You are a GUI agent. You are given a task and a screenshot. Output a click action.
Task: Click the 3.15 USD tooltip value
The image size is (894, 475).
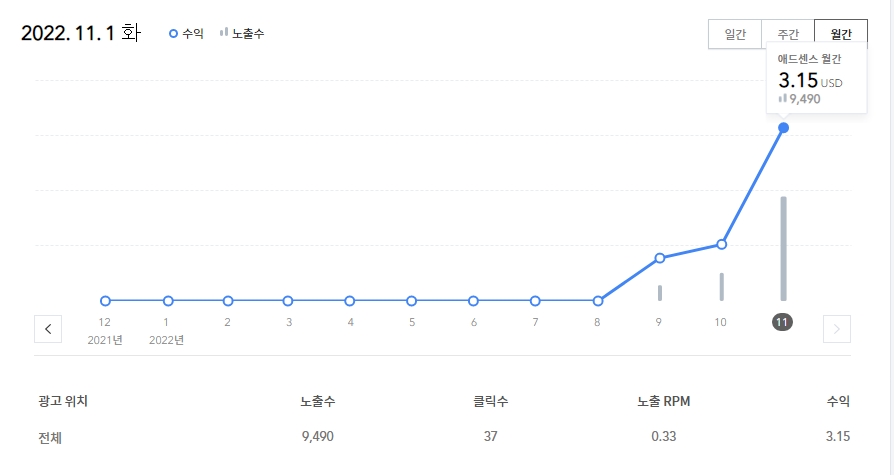[810, 81]
